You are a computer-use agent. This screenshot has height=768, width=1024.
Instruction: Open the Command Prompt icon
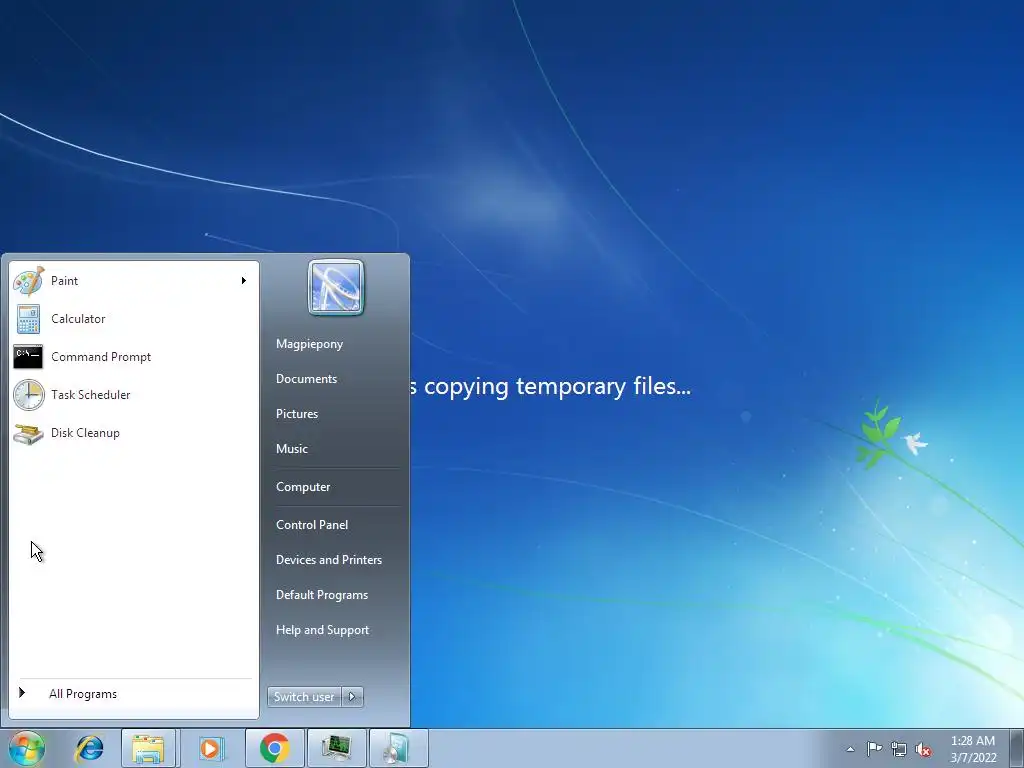(28, 357)
